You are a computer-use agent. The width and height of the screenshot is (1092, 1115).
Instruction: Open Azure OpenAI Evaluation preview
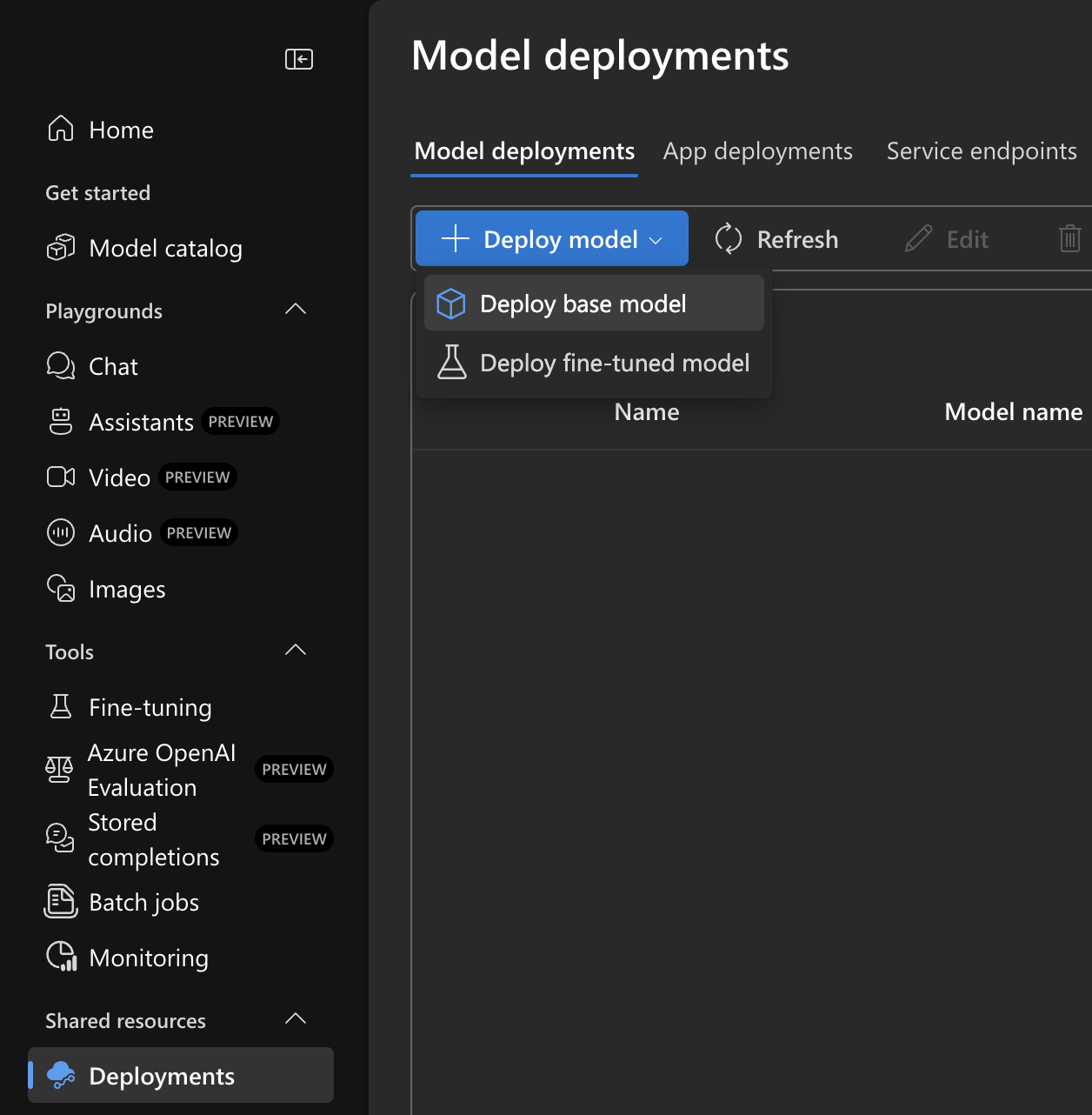point(162,770)
